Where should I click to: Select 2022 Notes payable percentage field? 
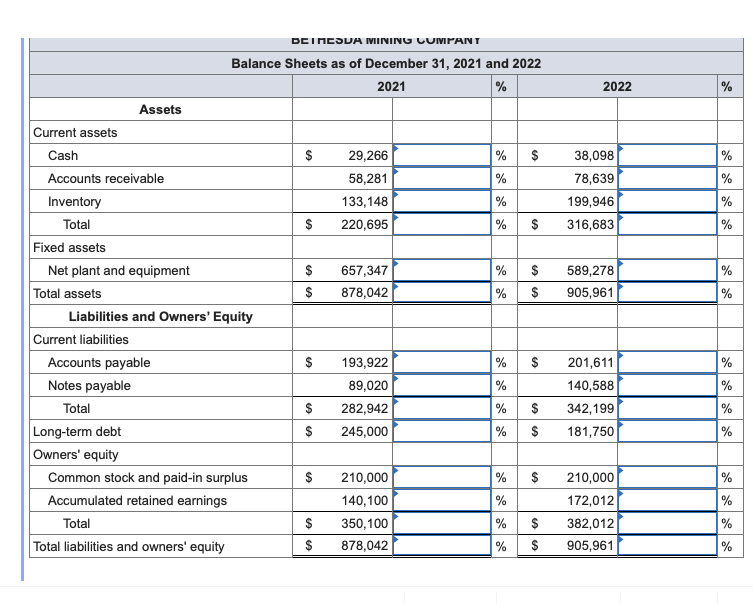click(667, 385)
